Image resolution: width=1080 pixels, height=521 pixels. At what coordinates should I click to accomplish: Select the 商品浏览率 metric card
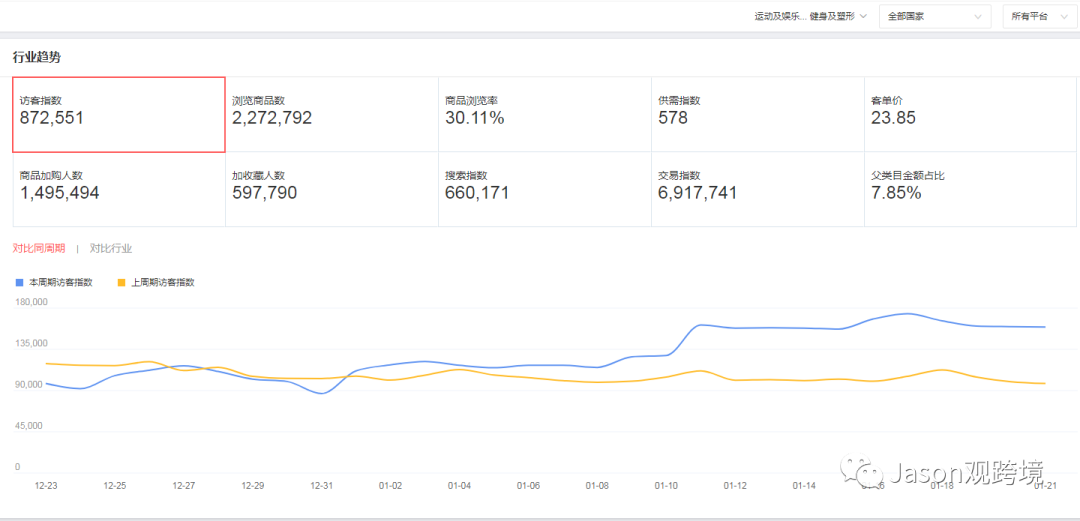tap(544, 114)
